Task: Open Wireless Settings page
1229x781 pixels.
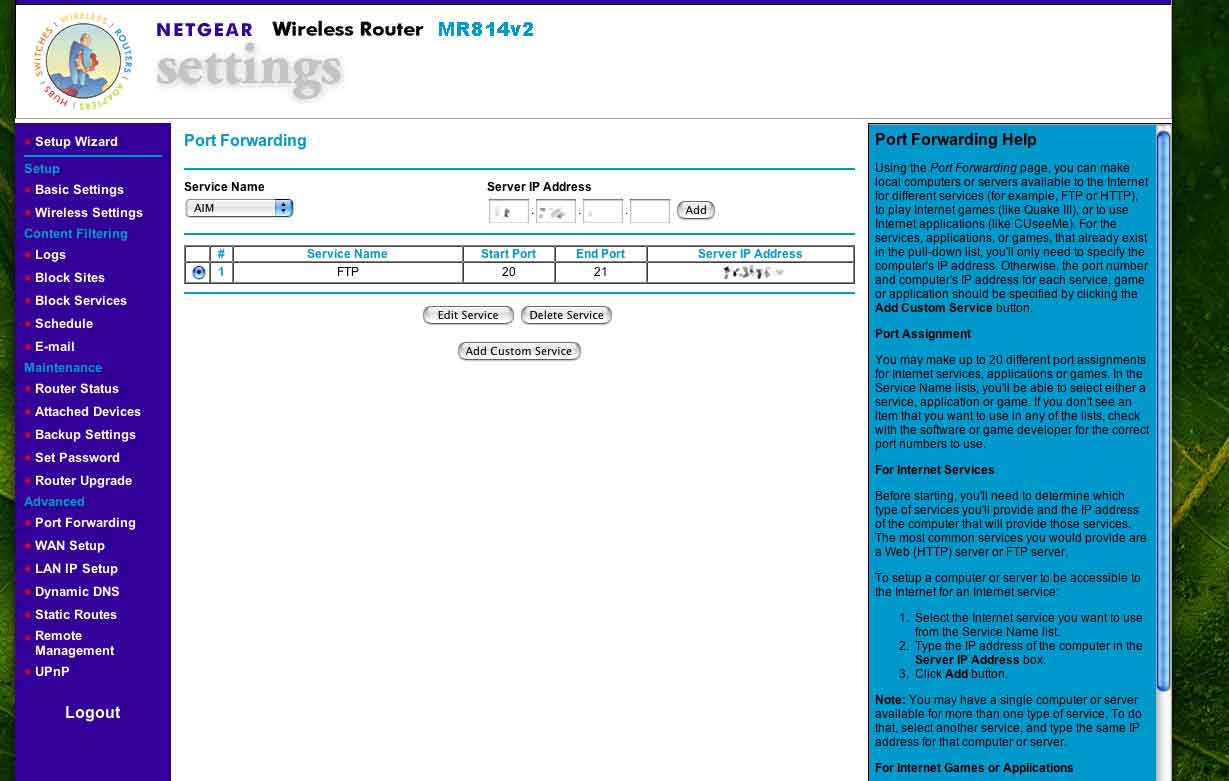Action: [89, 213]
